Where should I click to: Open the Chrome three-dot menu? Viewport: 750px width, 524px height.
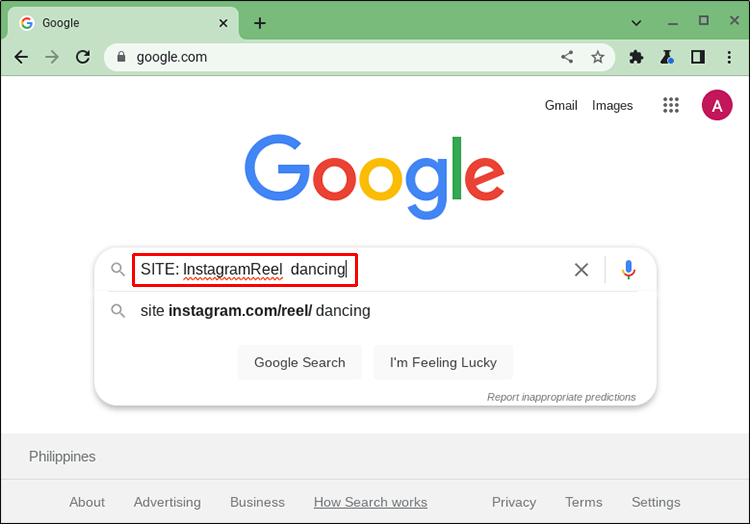click(729, 57)
